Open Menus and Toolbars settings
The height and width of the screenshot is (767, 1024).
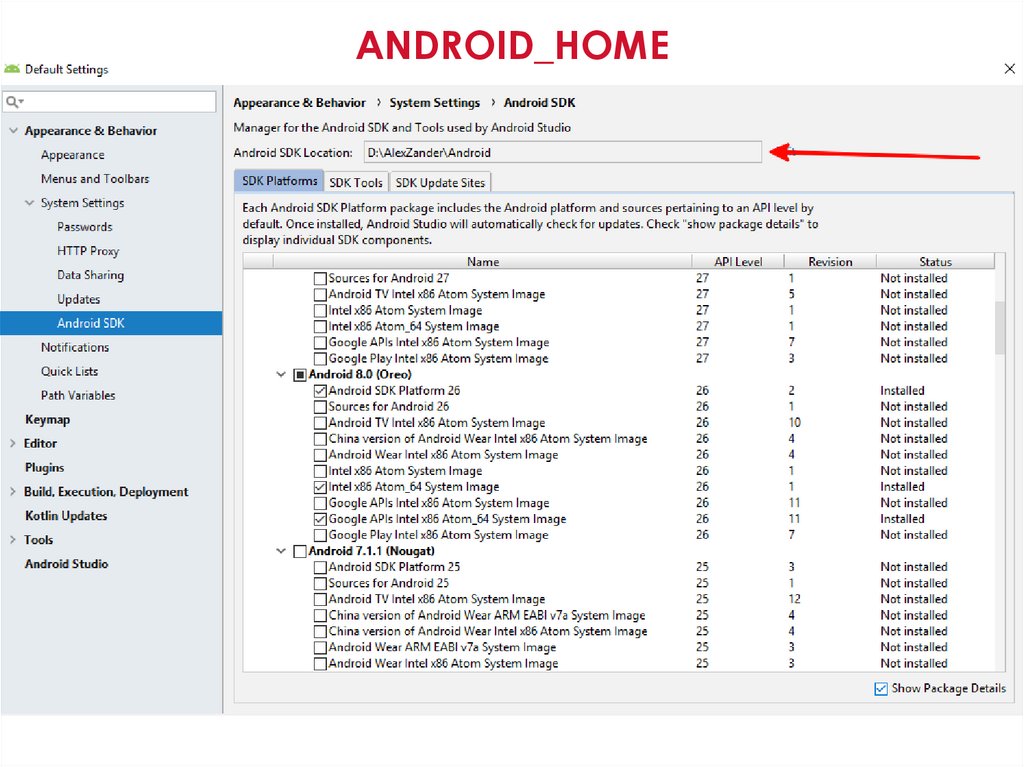[x=95, y=178]
